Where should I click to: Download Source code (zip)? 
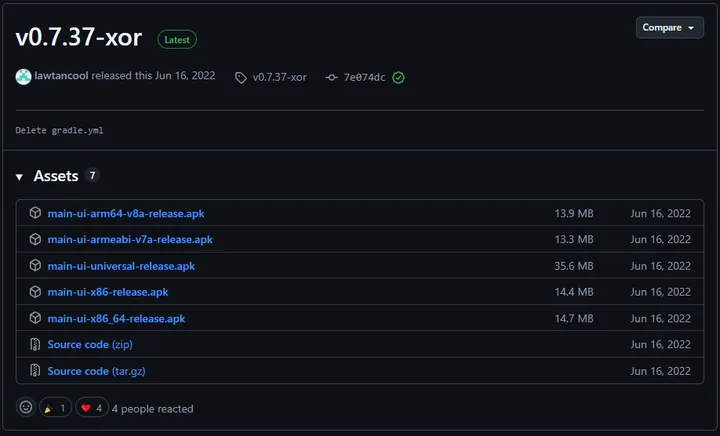(x=90, y=345)
